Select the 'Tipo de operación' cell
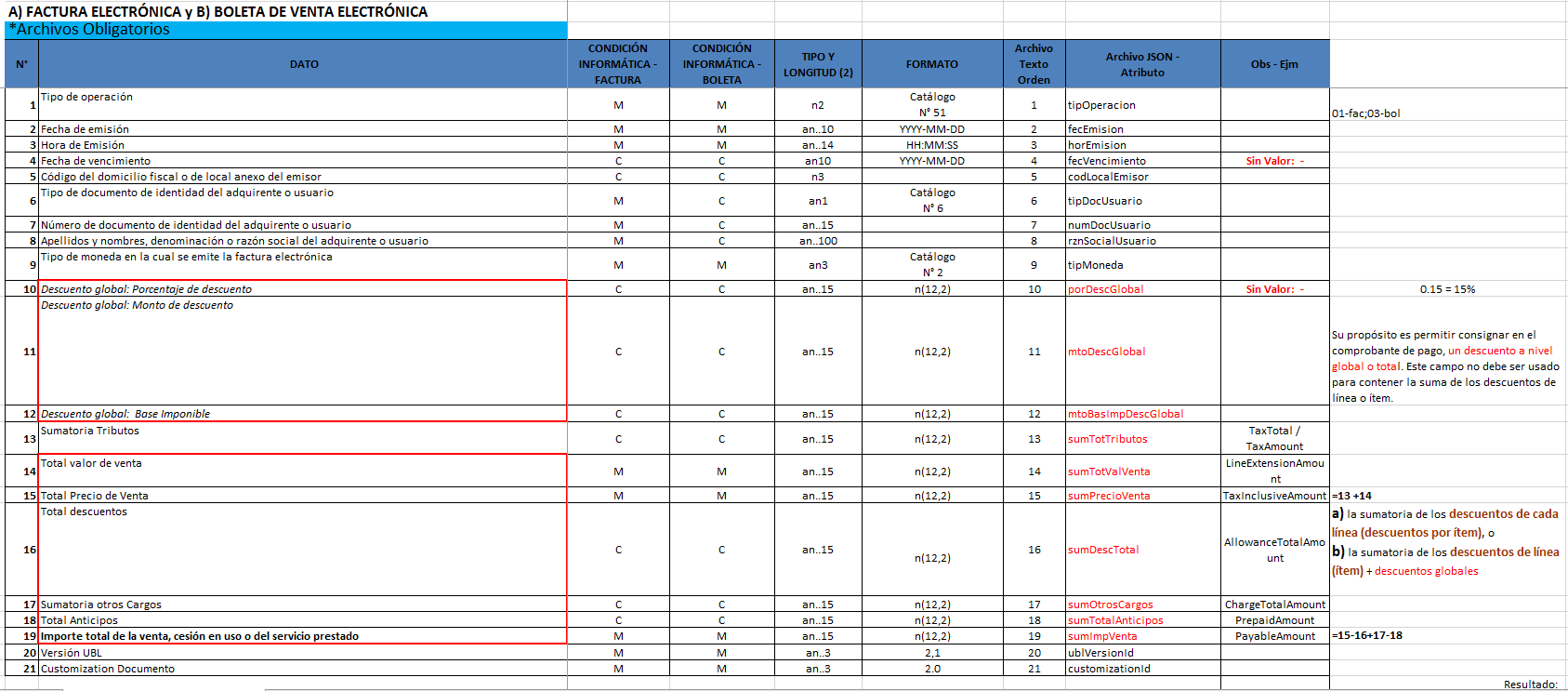1568x691 pixels. tap(303, 105)
